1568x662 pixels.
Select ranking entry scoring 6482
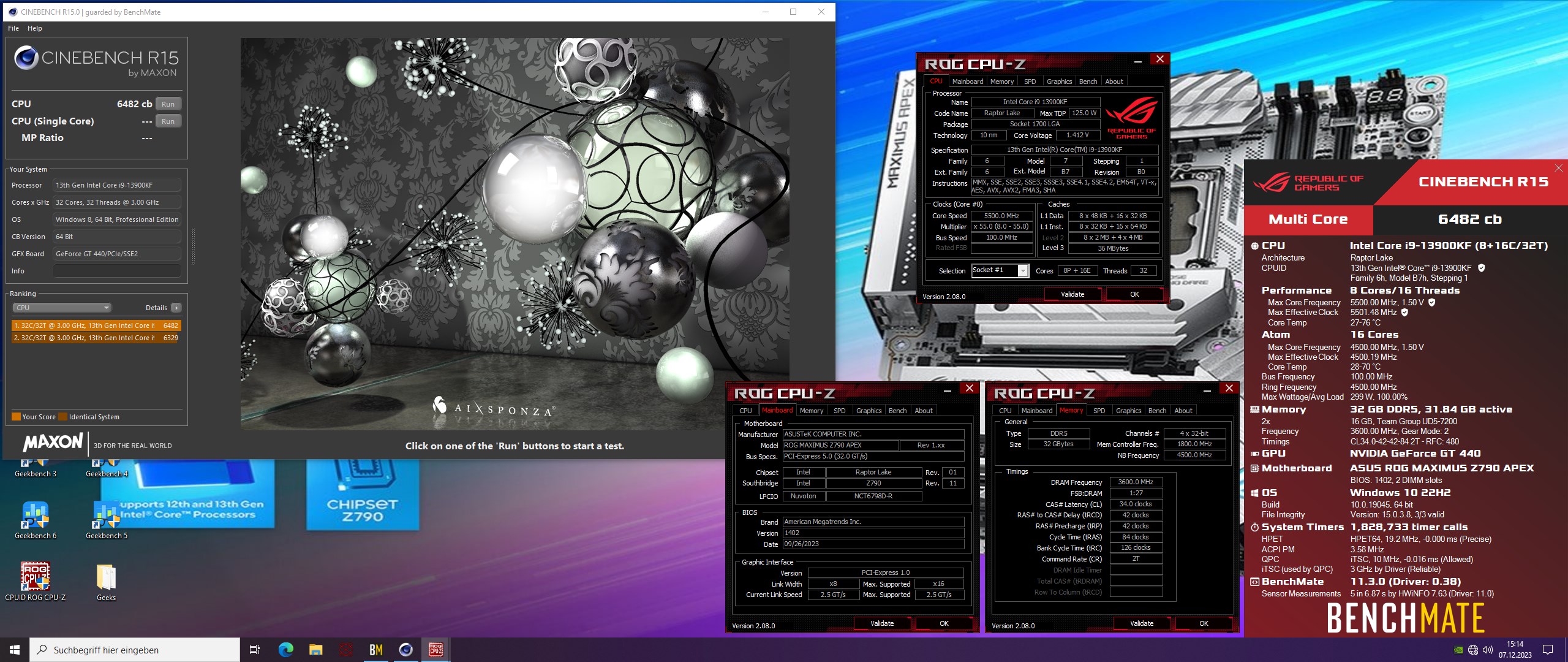96,325
